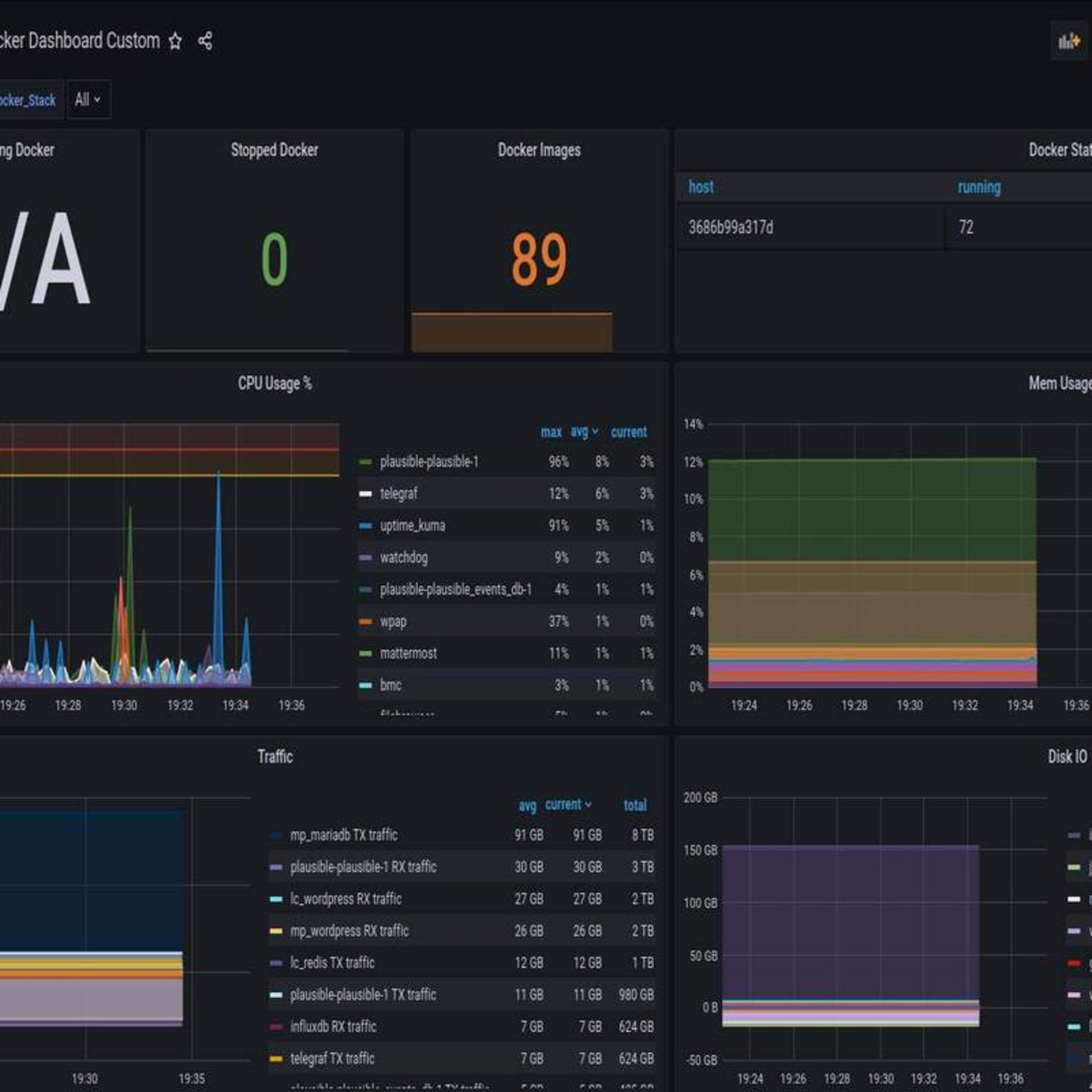Star this Docker dashboard as favorite
1092x1092 pixels.
click(x=175, y=41)
